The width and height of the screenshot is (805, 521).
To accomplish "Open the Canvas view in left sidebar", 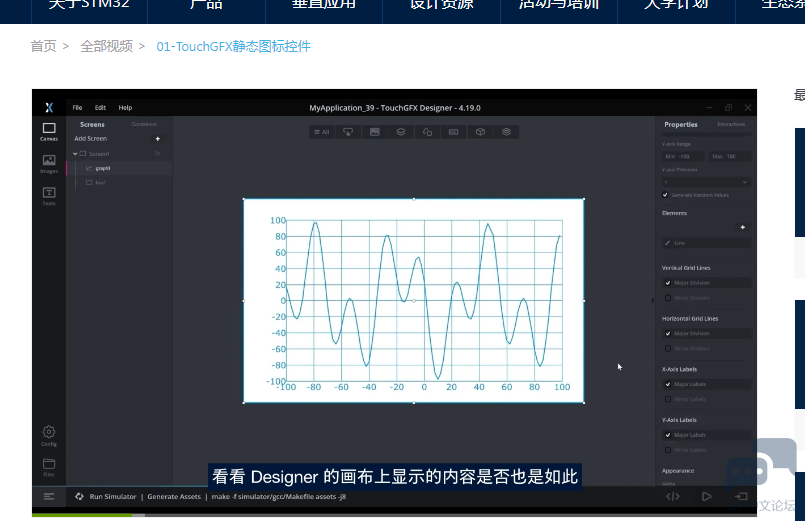I will (49, 131).
